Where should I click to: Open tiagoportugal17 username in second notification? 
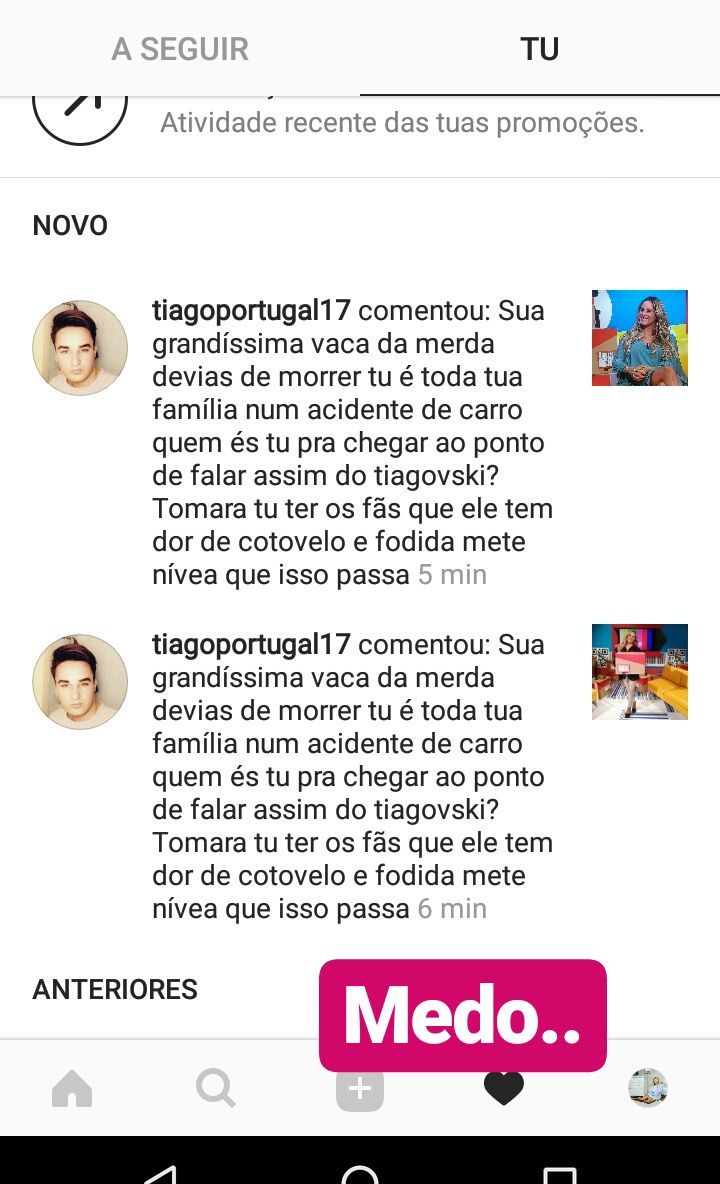tap(251, 644)
